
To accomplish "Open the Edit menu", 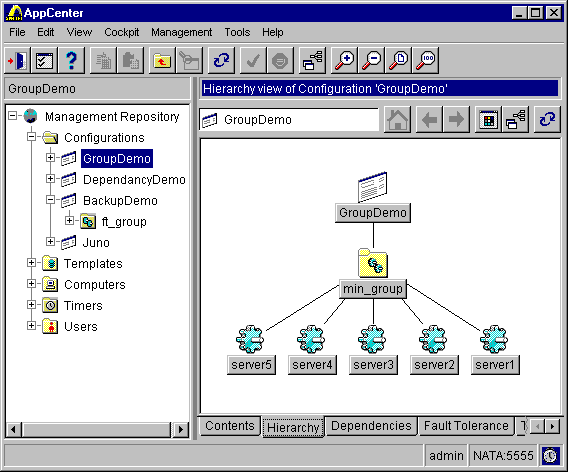I will (46, 32).
